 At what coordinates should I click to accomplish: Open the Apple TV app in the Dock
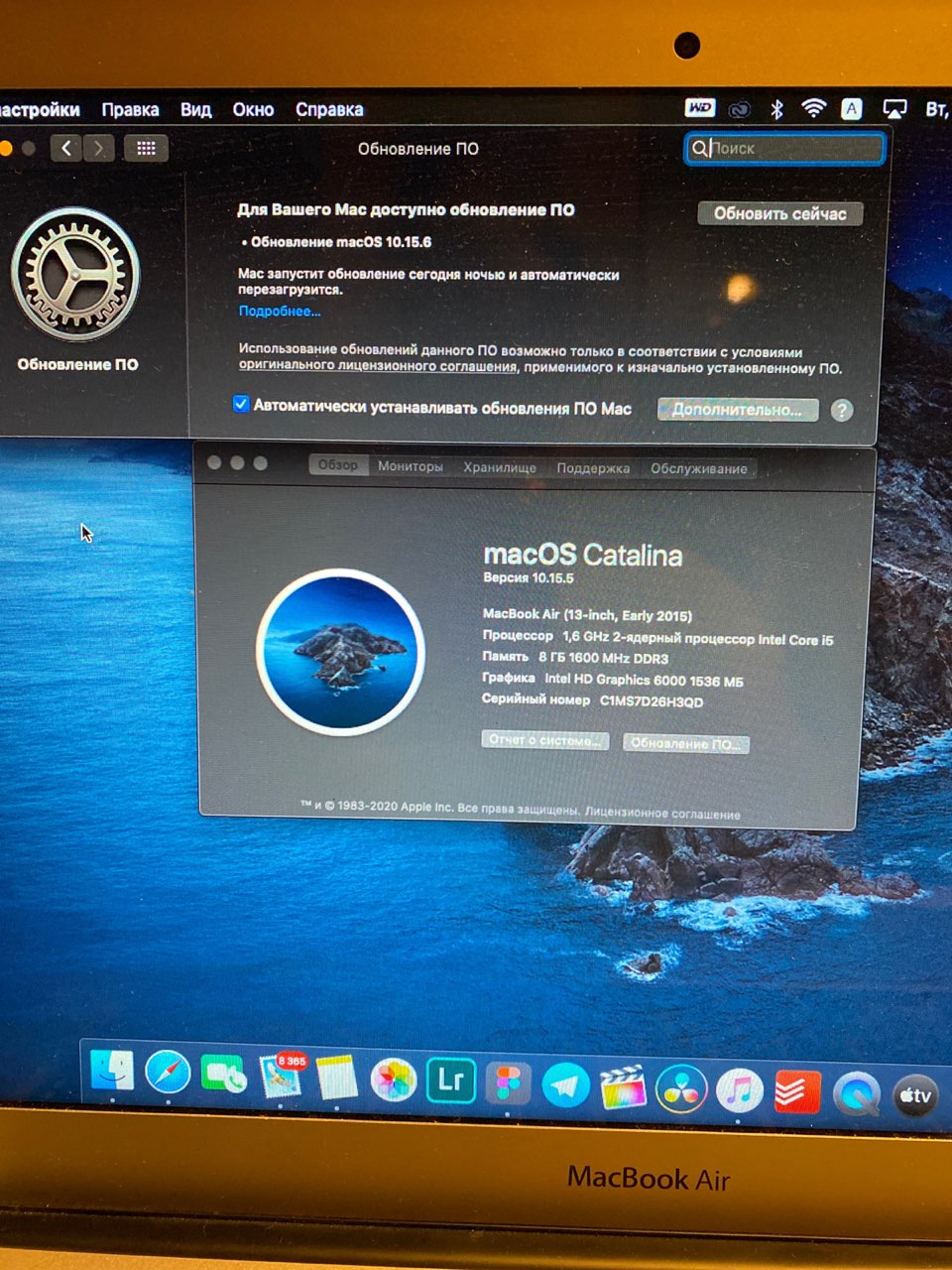tap(914, 1096)
